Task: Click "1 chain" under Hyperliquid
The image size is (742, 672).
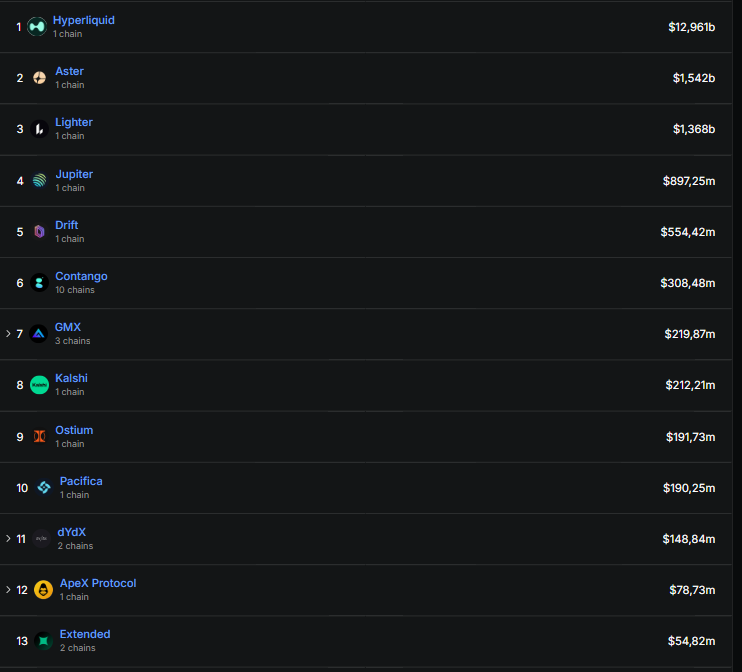Action: coord(68,34)
